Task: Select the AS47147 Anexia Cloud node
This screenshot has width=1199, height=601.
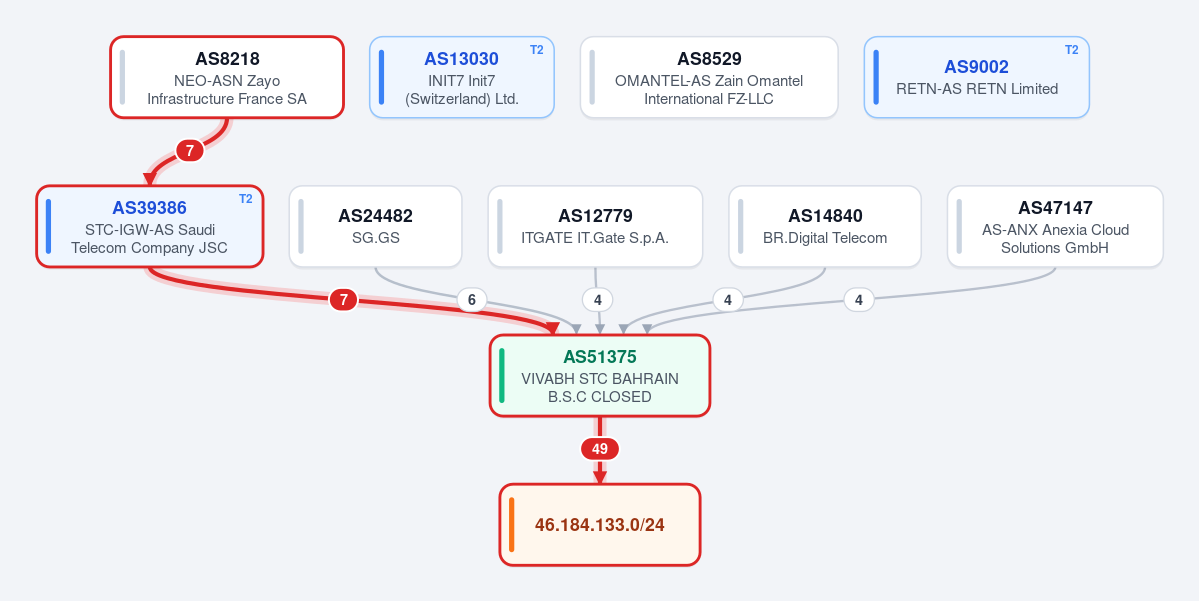Action: pos(1055,226)
